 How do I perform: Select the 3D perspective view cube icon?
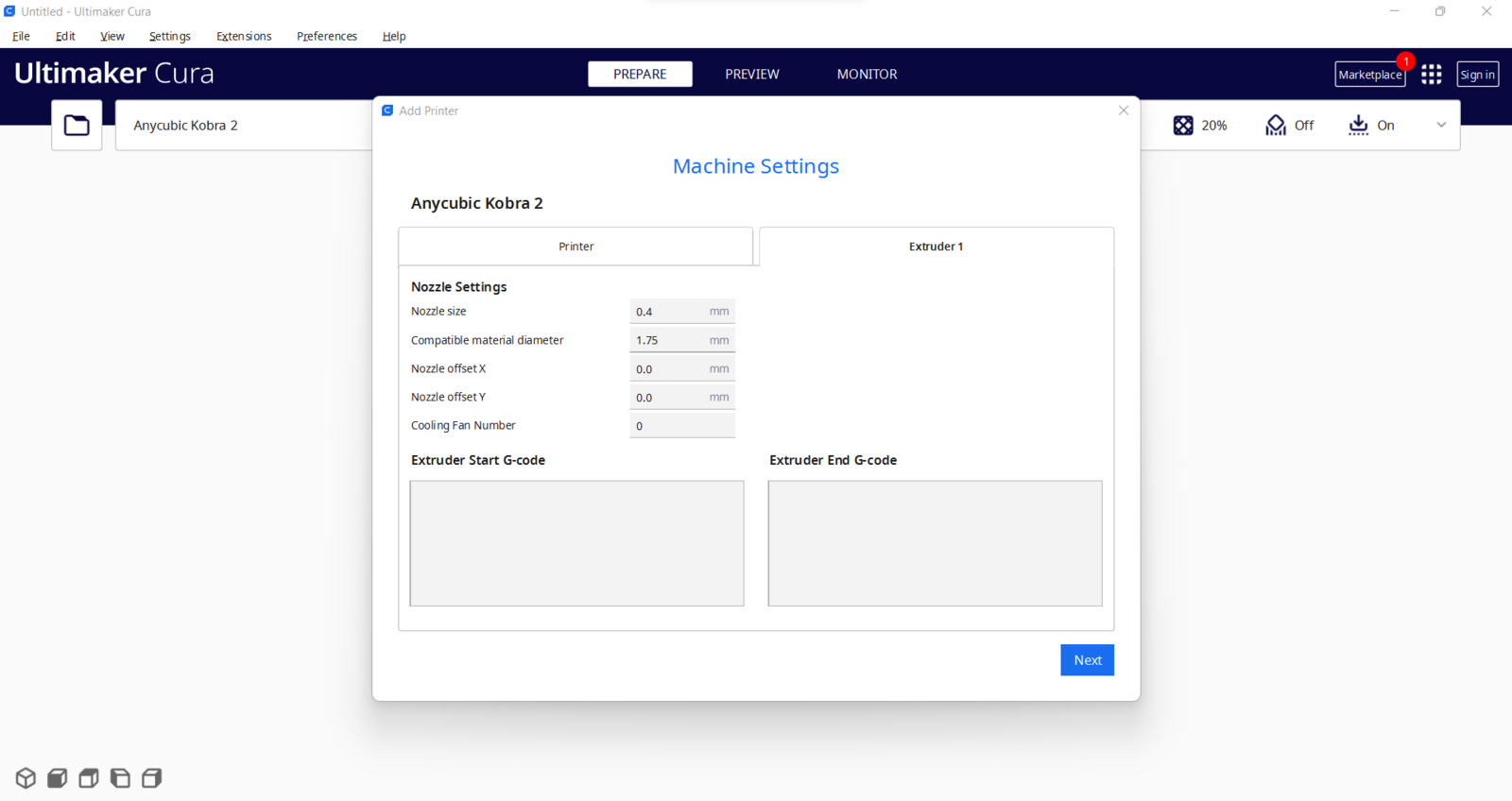26,777
